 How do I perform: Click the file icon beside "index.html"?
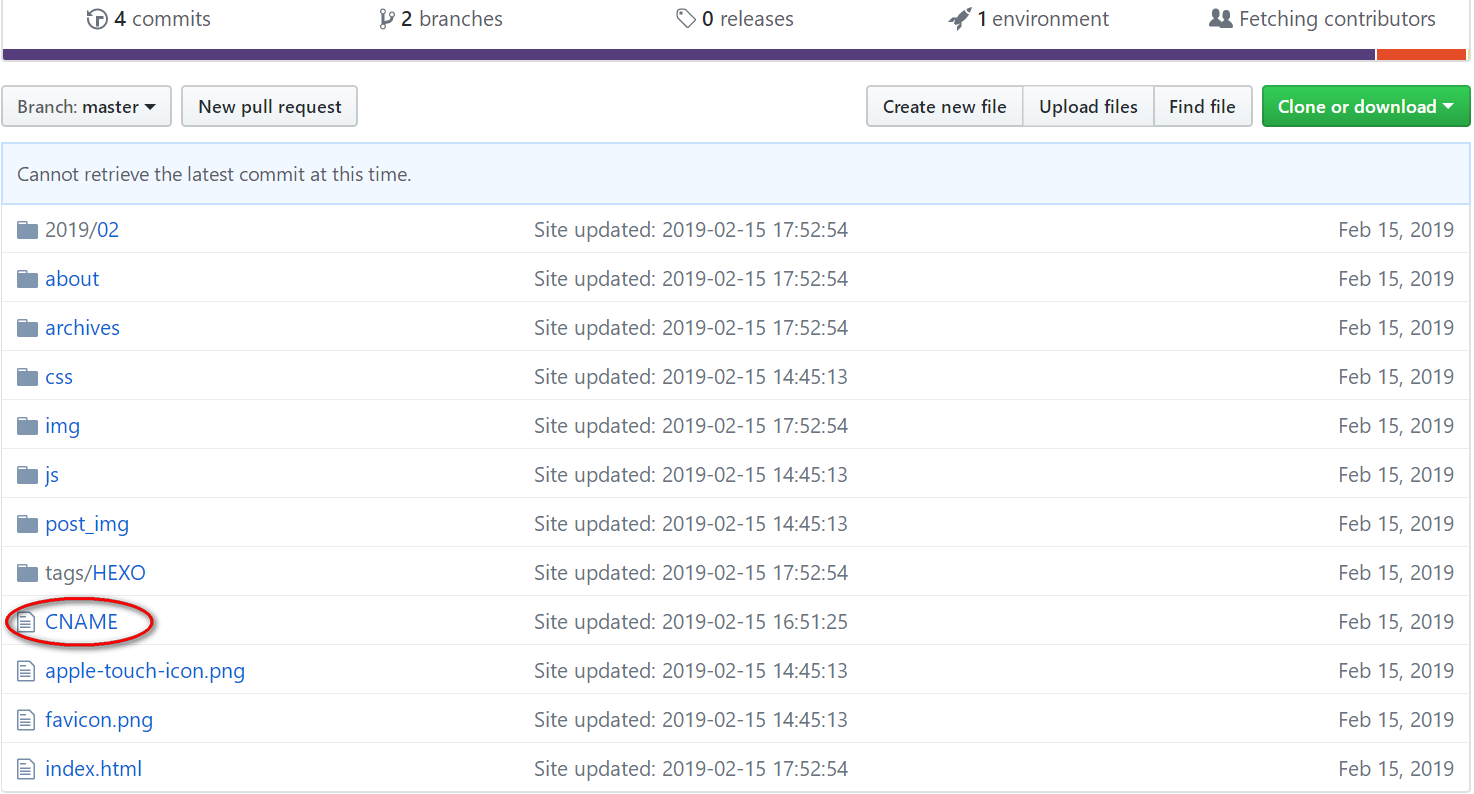click(27, 768)
